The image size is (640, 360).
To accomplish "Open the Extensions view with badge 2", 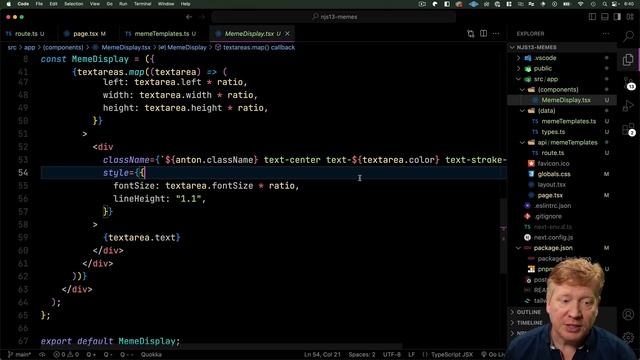I will coord(628,129).
